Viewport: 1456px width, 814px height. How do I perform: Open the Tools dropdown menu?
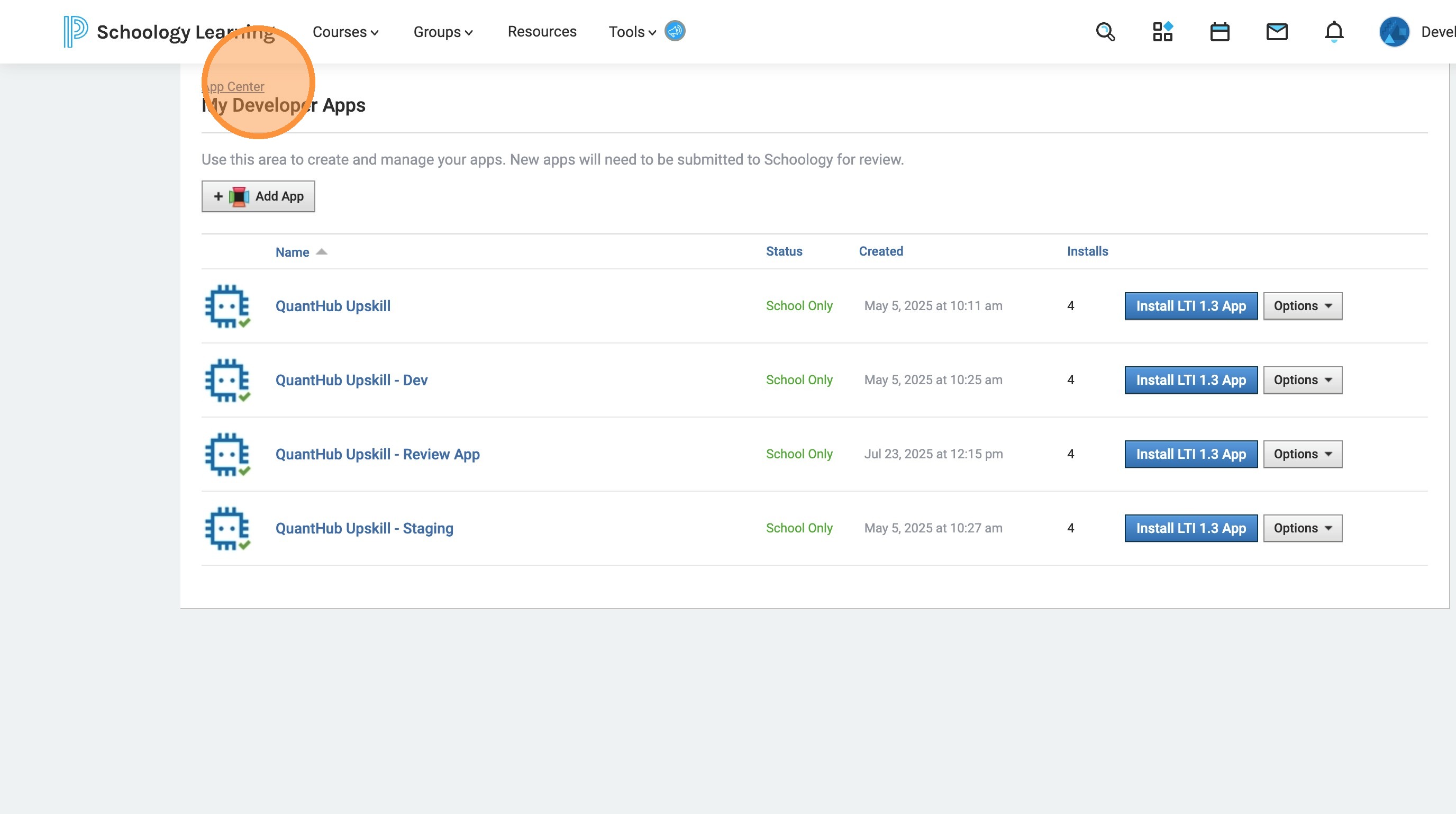point(632,32)
